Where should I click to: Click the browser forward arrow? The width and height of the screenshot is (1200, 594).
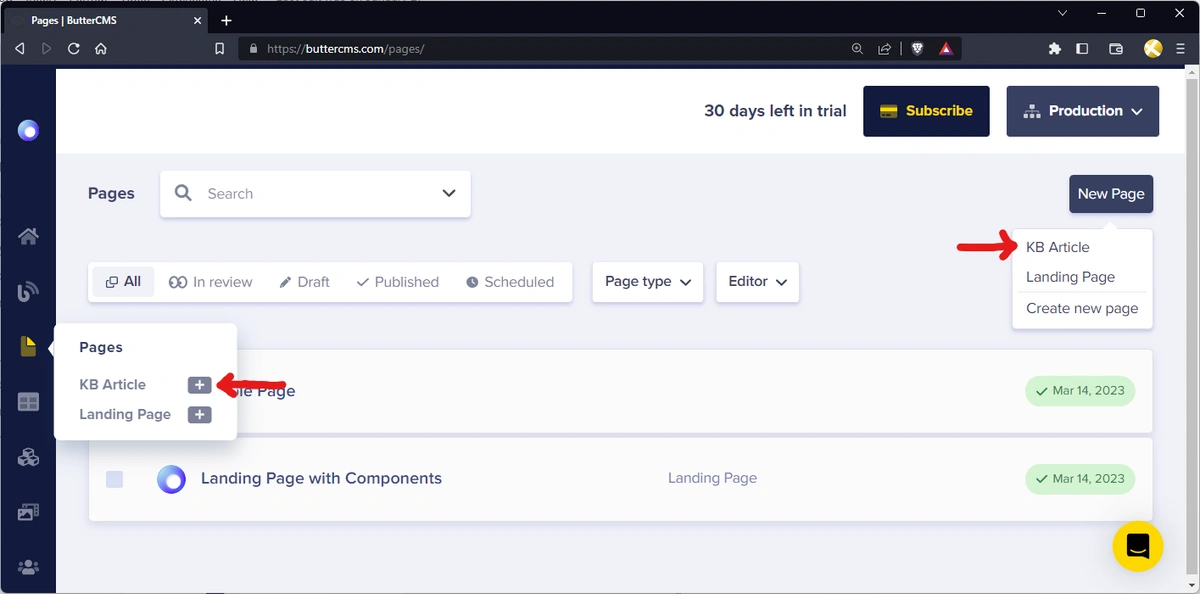tap(46, 48)
